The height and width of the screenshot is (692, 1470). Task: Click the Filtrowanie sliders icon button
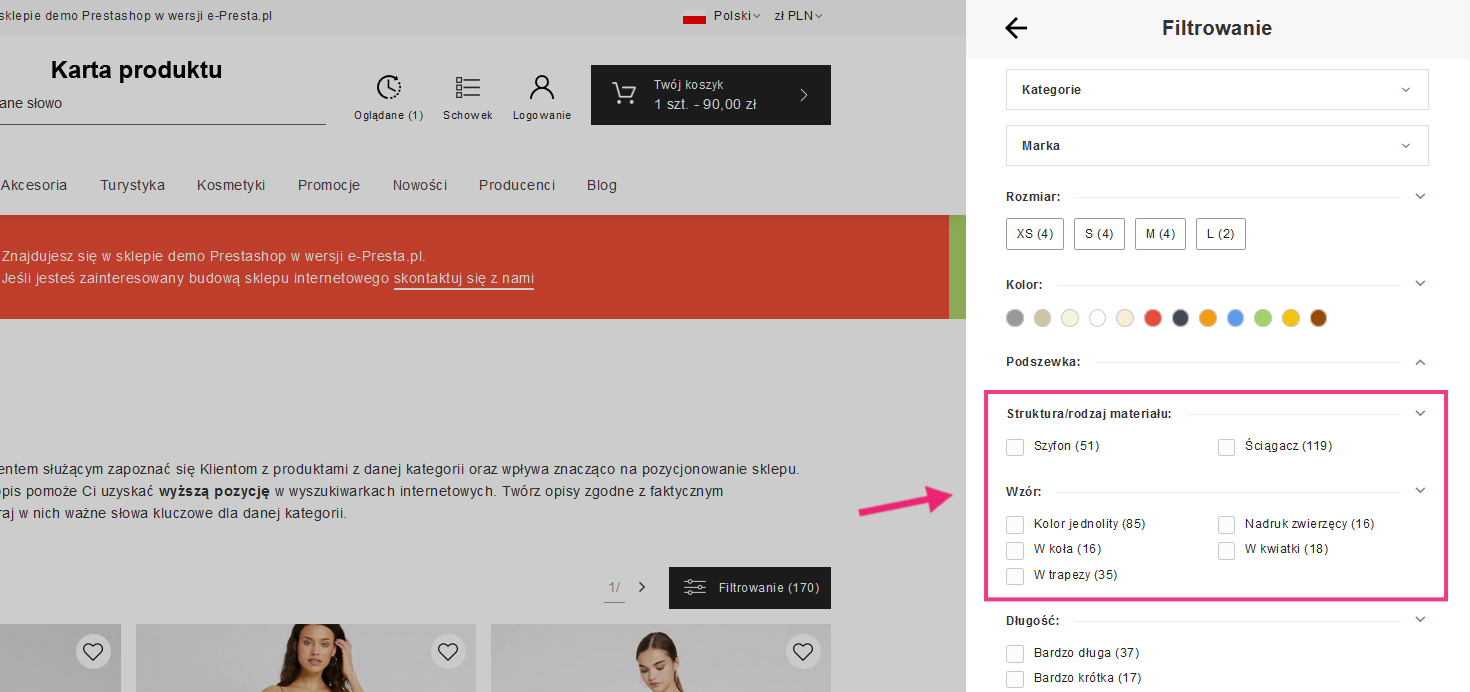(x=694, y=588)
